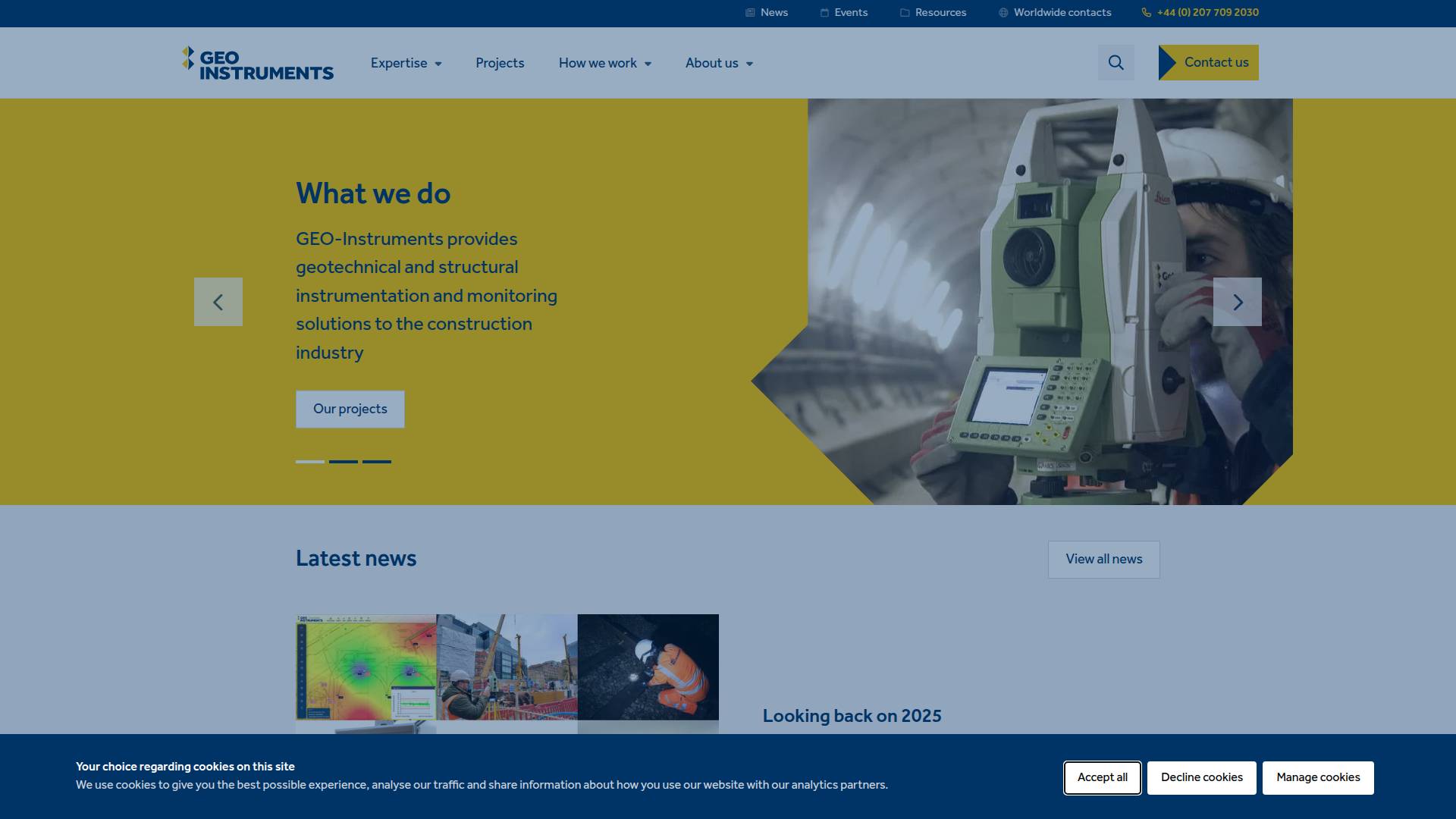Expand the Expertise dropdown menu
The width and height of the screenshot is (1456, 819).
click(406, 64)
